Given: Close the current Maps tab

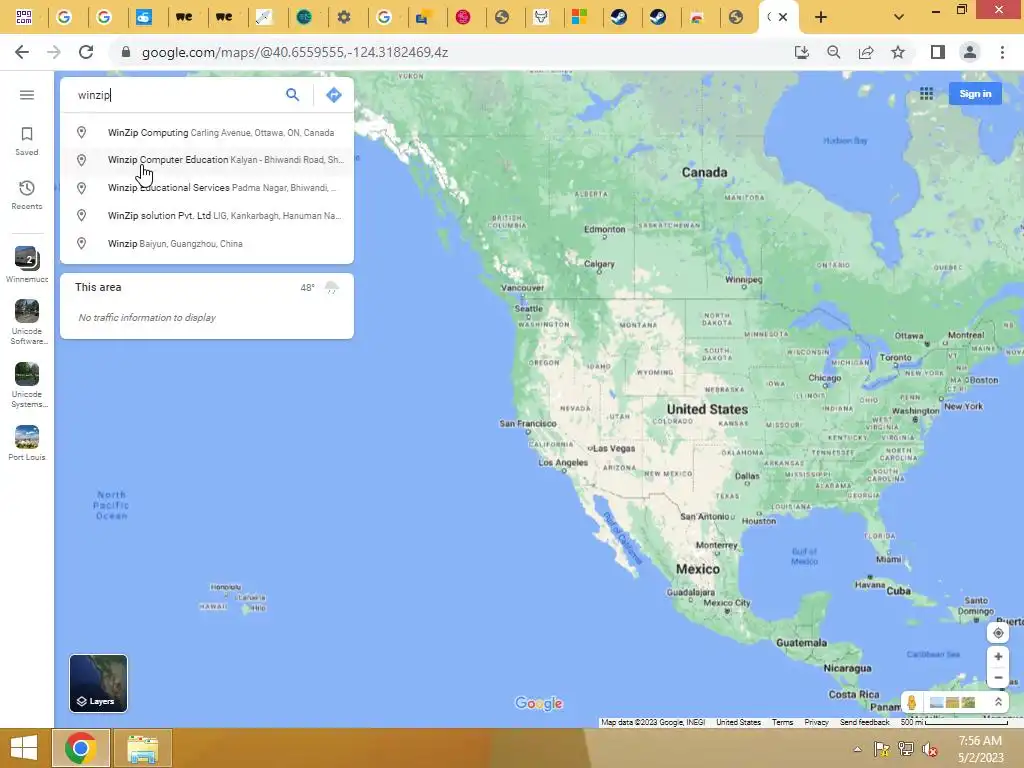Looking at the screenshot, I should point(783,18).
